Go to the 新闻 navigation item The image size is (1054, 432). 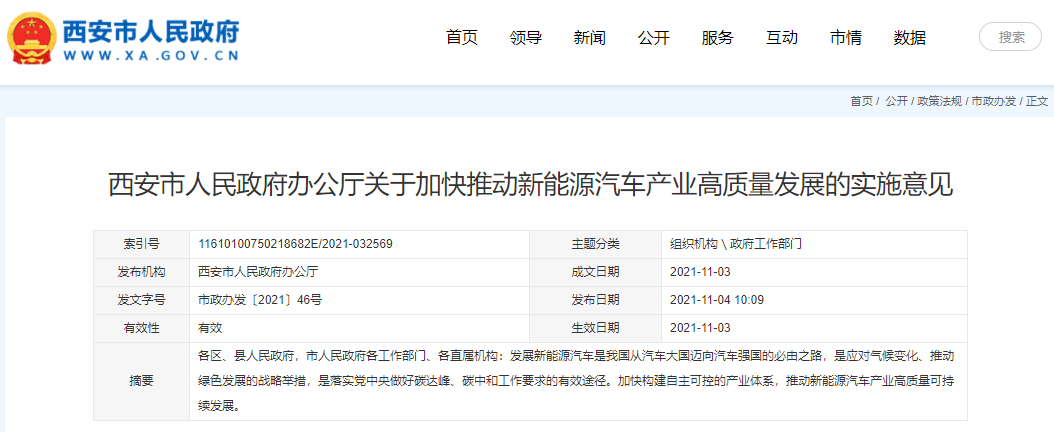coord(590,38)
